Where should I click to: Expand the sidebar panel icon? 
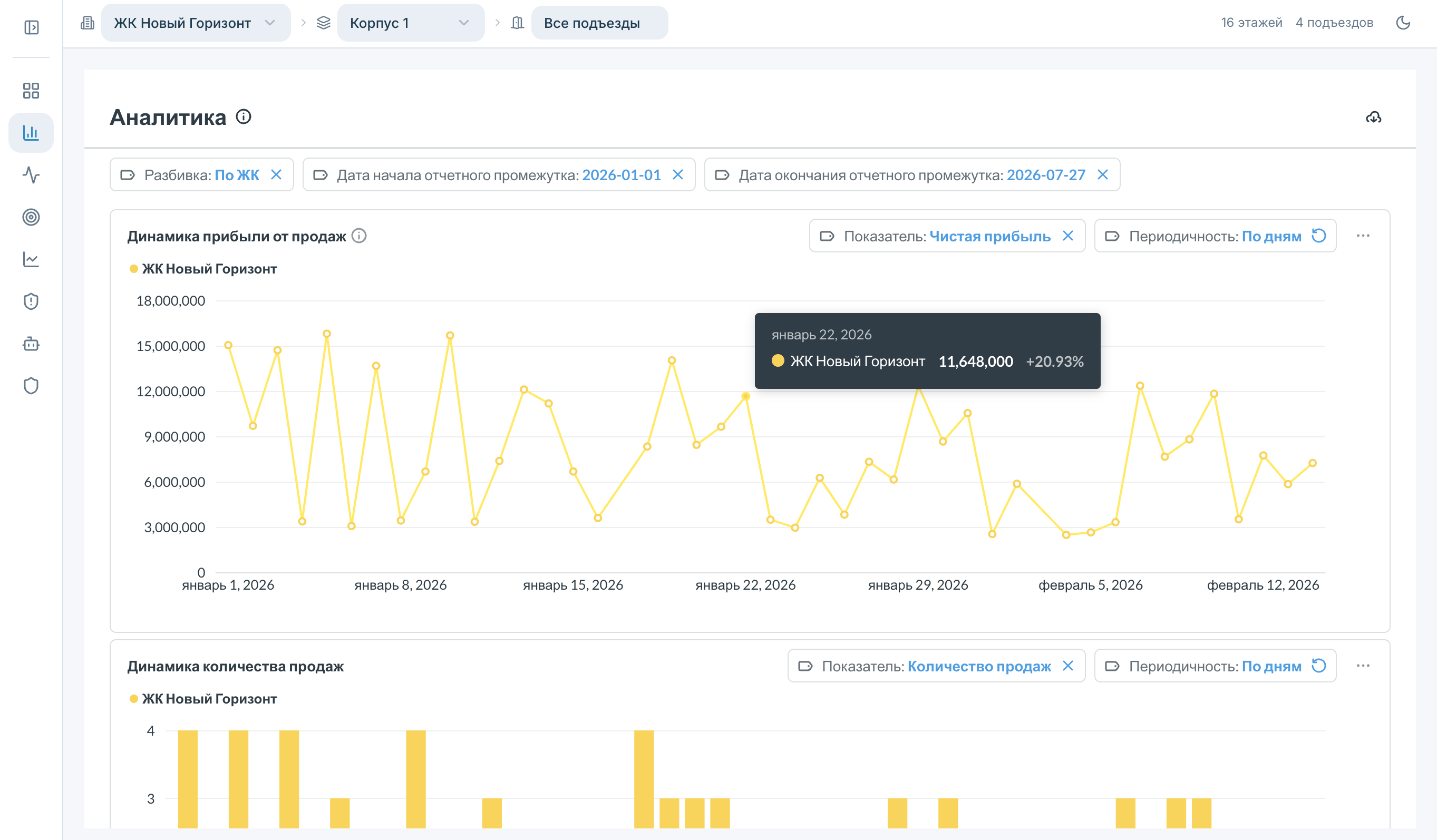(x=31, y=27)
